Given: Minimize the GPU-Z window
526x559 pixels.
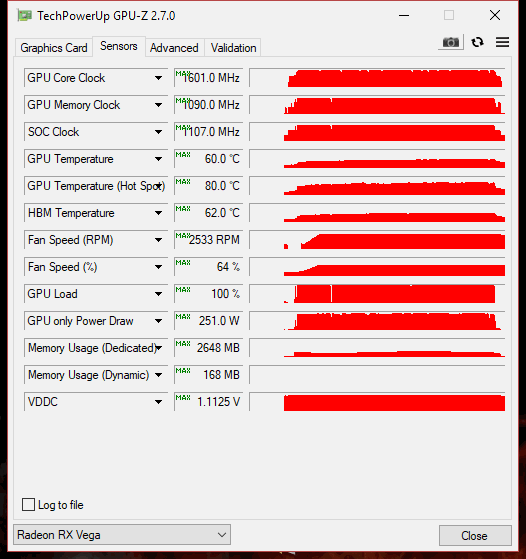Looking at the screenshot, I should pos(404,16).
